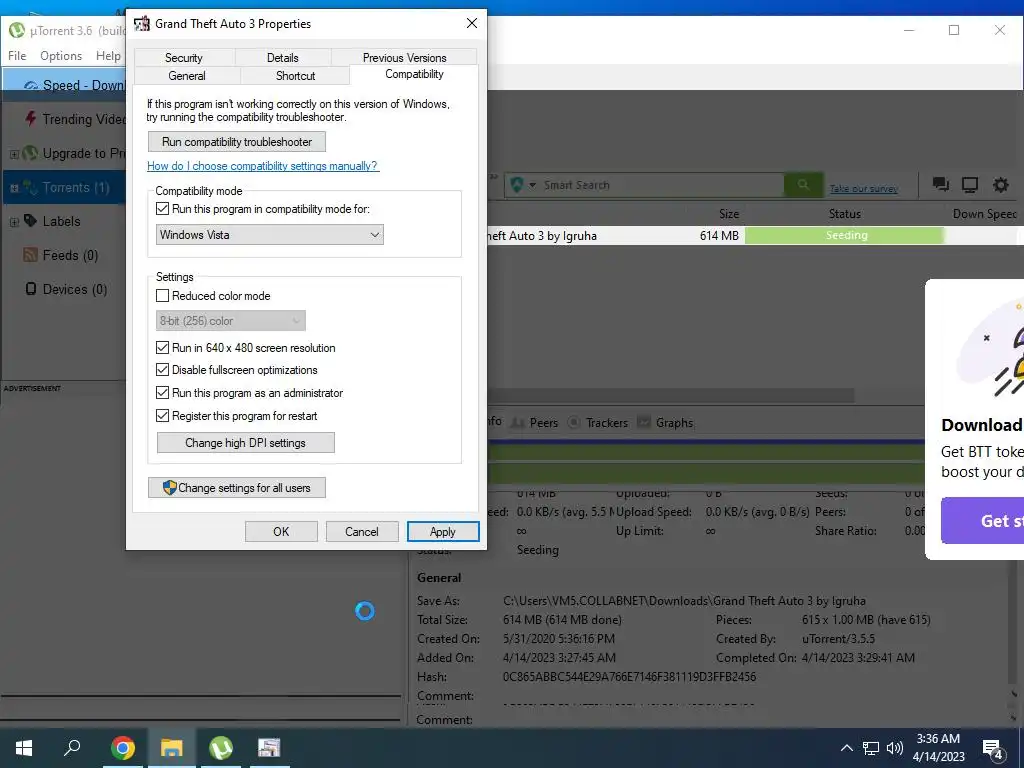Expand the Torrents (1) tree node
1024x768 pixels.
pyautogui.click(x=14, y=188)
